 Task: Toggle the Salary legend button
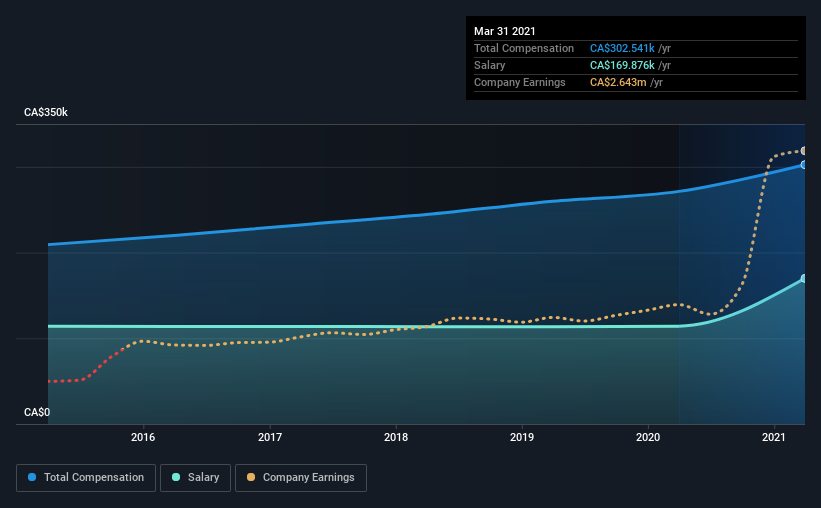[198, 478]
